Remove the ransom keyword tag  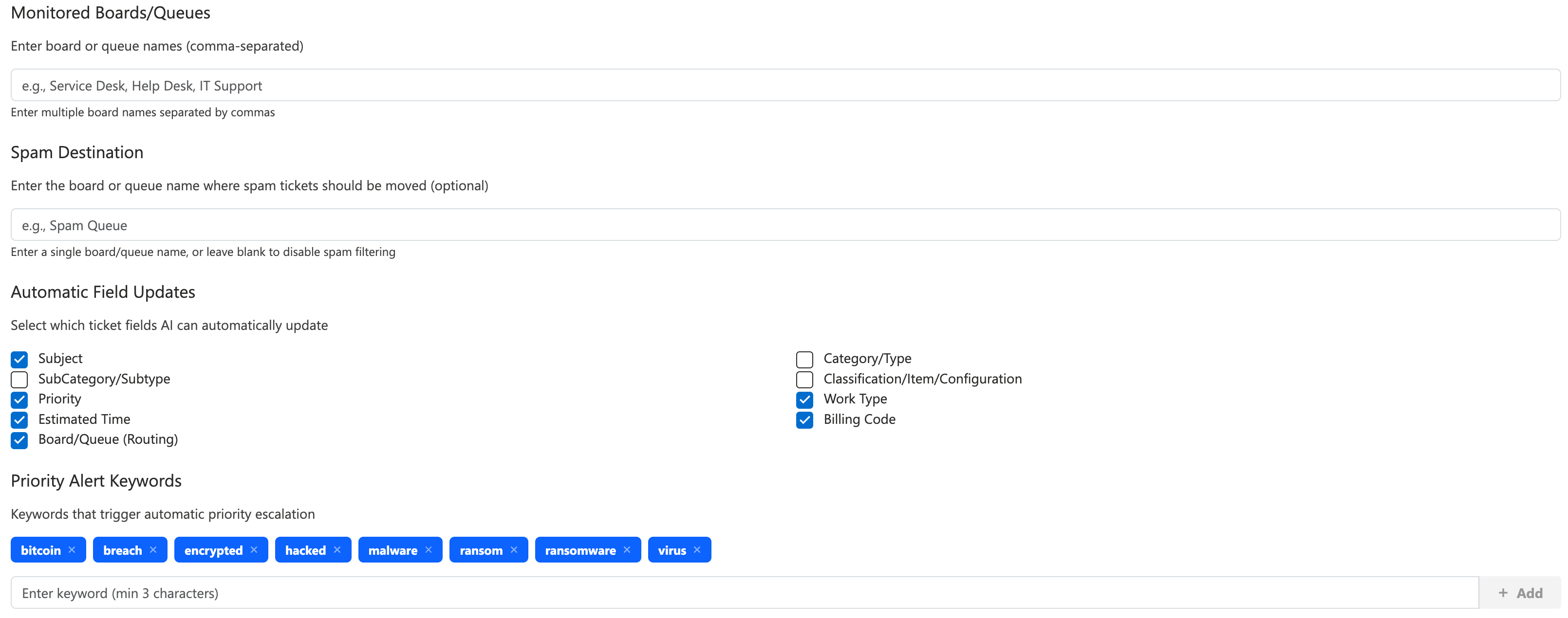[x=514, y=549]
